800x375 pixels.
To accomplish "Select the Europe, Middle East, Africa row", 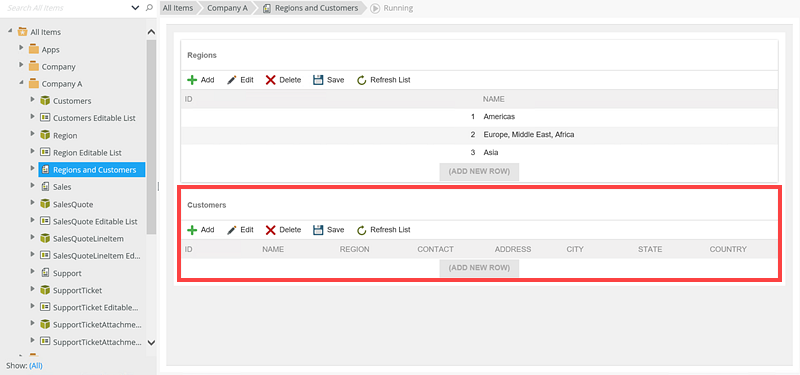I will (x=480, y=135).
